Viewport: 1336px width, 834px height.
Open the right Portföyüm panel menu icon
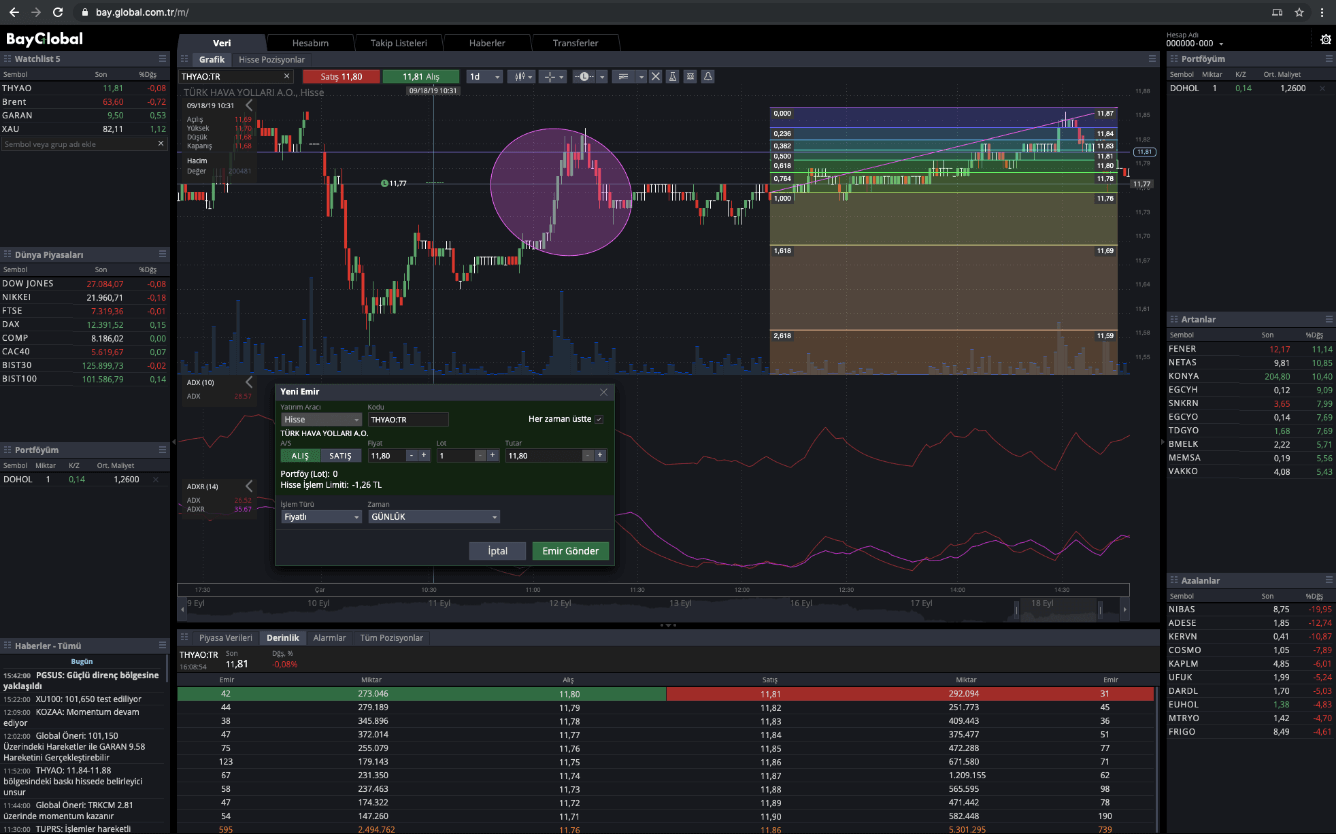1328,59
